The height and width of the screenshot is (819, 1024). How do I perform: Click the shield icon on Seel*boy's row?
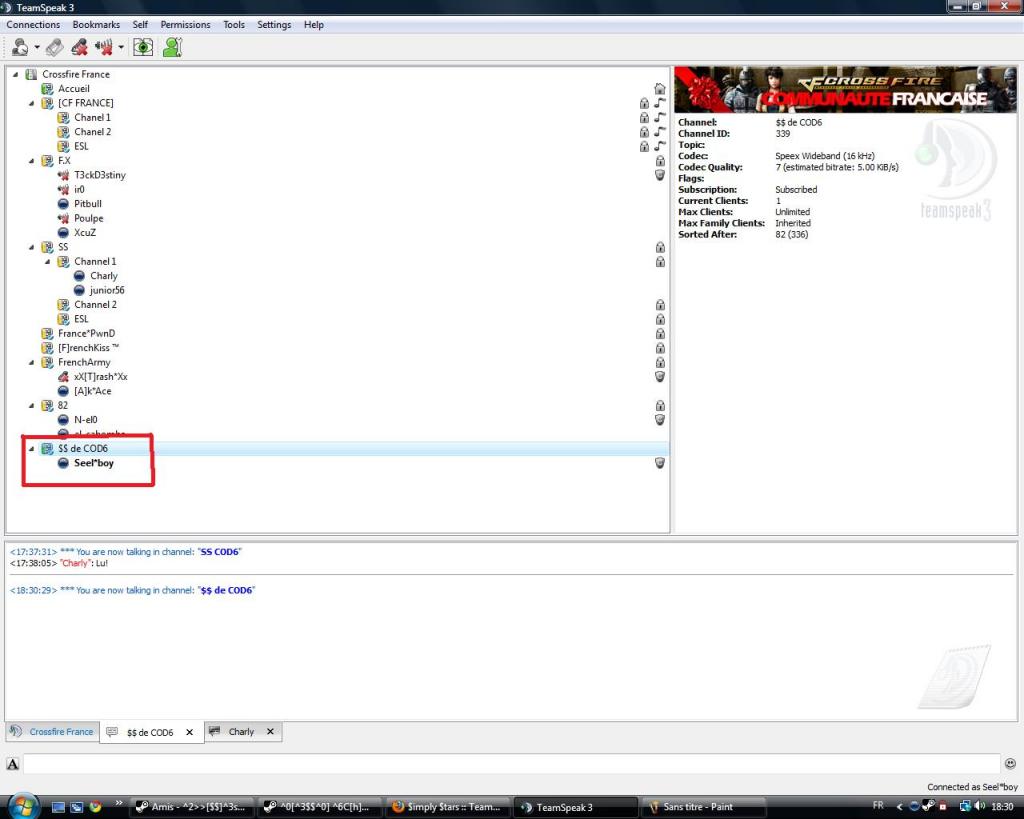coord(660,463)
